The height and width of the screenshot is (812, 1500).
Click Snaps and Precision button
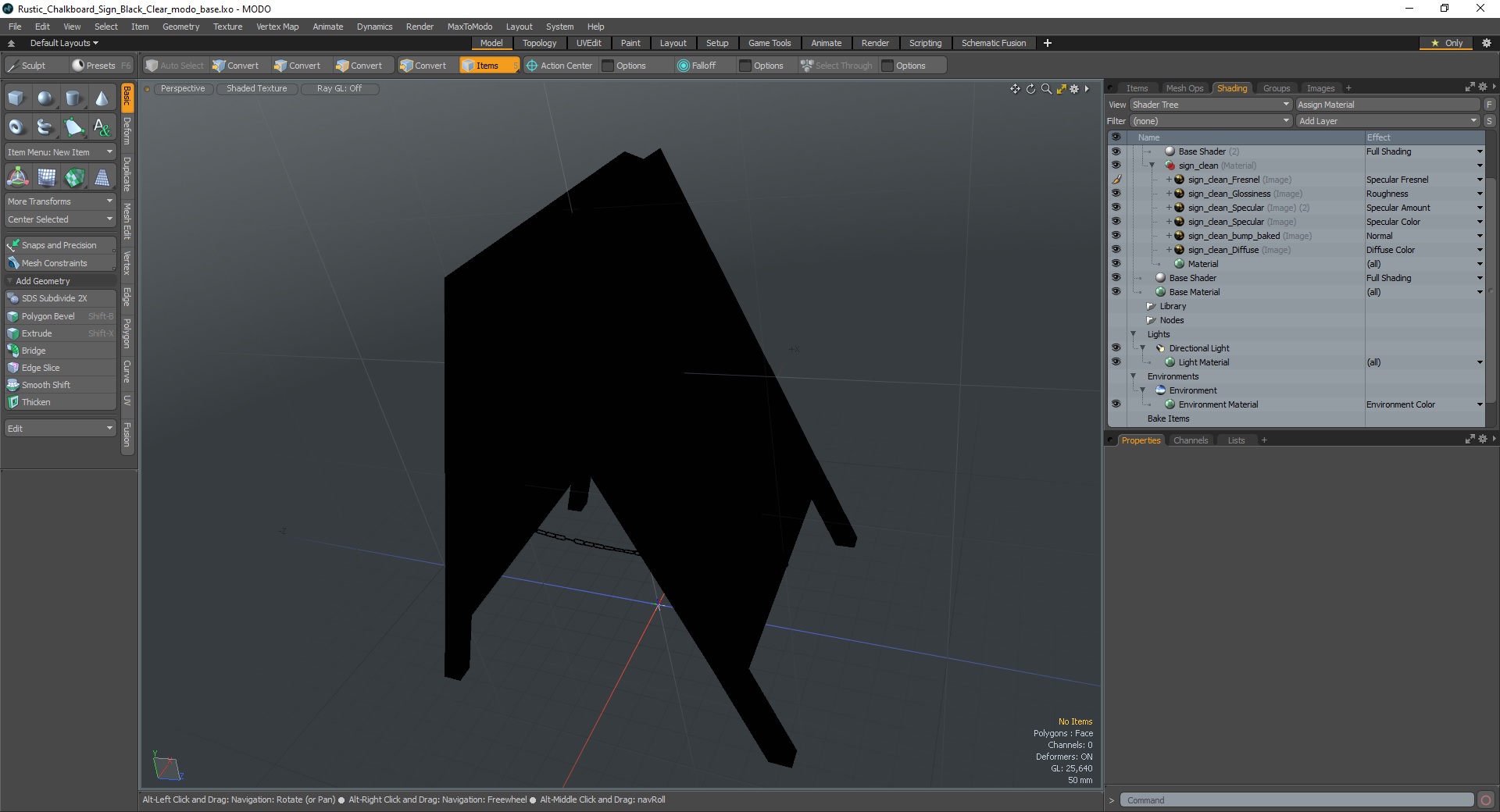tap(60, 245)
